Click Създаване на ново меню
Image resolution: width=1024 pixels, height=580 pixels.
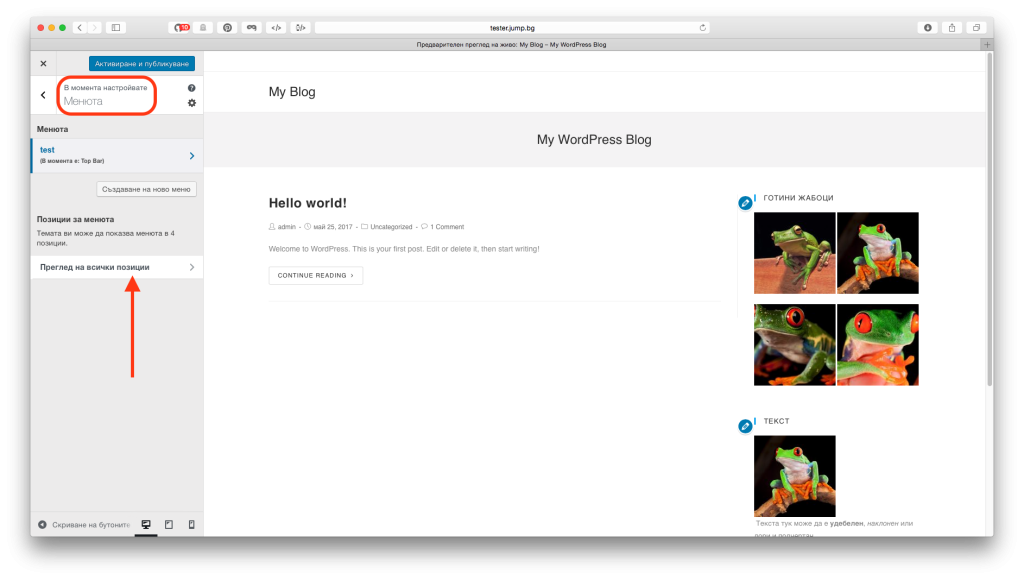146,188
